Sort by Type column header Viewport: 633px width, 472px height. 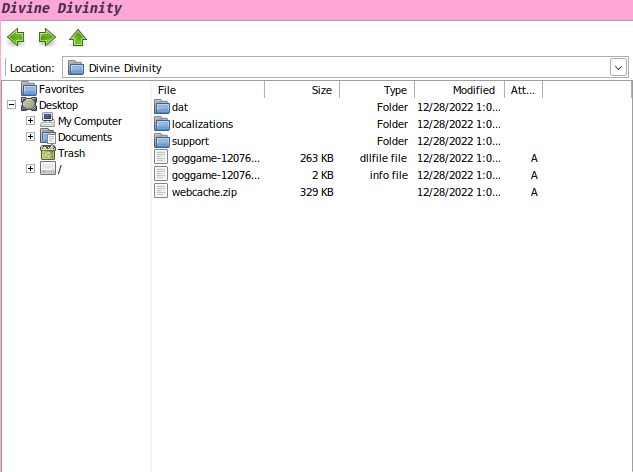(377, 90)
